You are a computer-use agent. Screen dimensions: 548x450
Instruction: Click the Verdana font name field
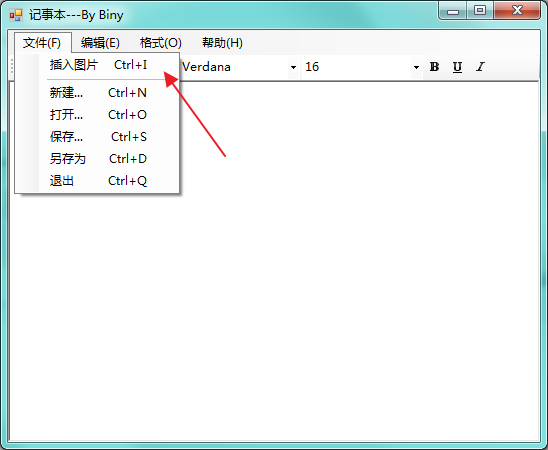[x=234, y=67]
